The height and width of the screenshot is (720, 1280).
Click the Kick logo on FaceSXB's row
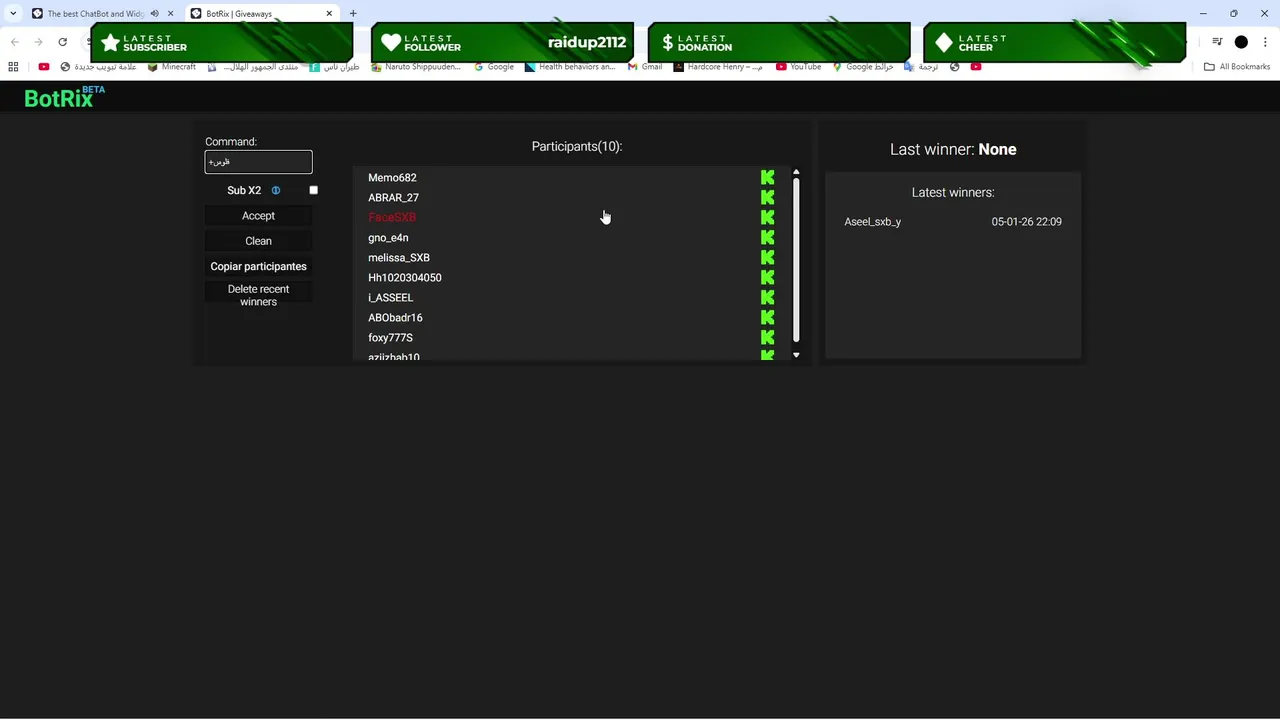[x=767, y=217]
